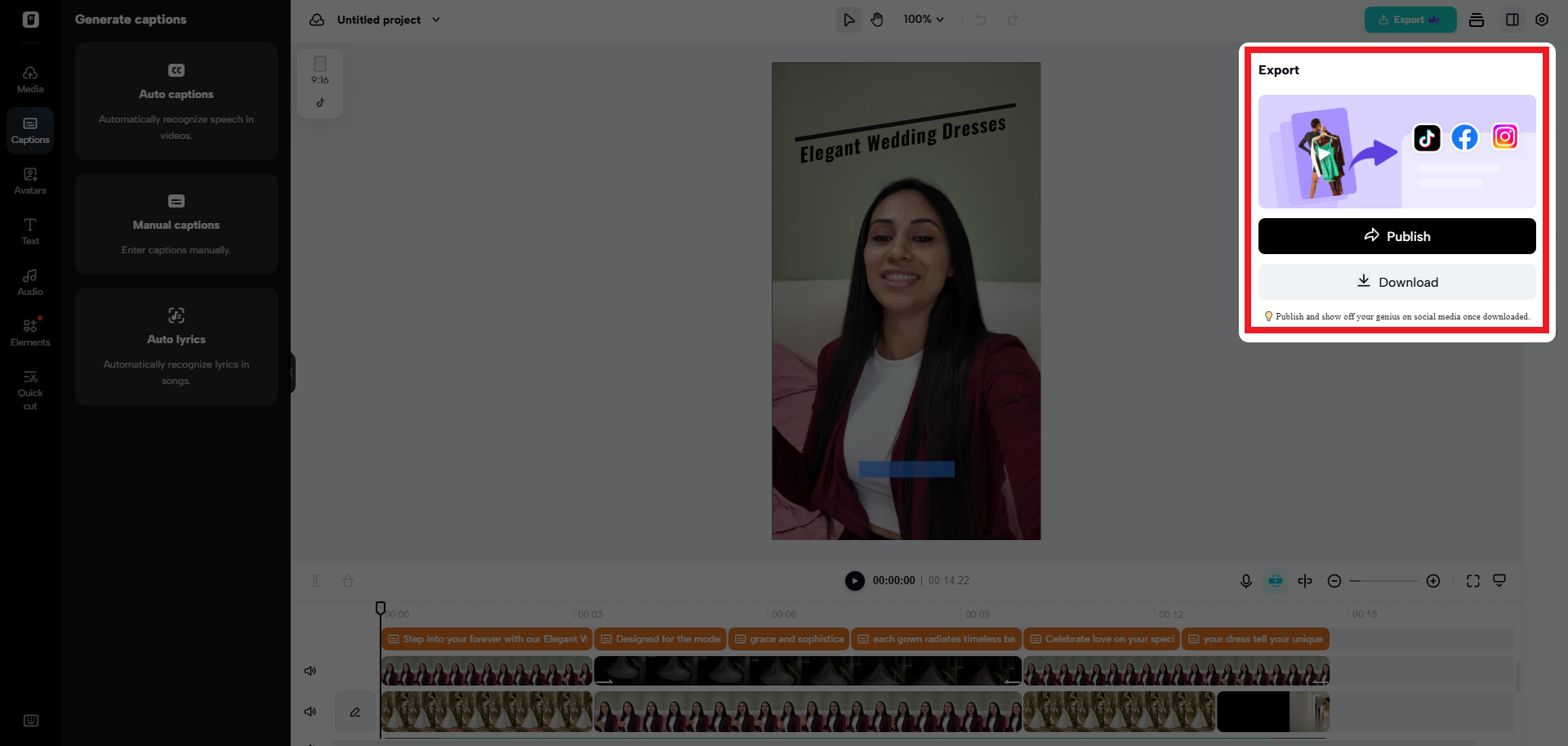Open keyboard shortcuts from bottom-left icon
The width and height of the screenshot is (1568, 746).
tap(30, 721)
